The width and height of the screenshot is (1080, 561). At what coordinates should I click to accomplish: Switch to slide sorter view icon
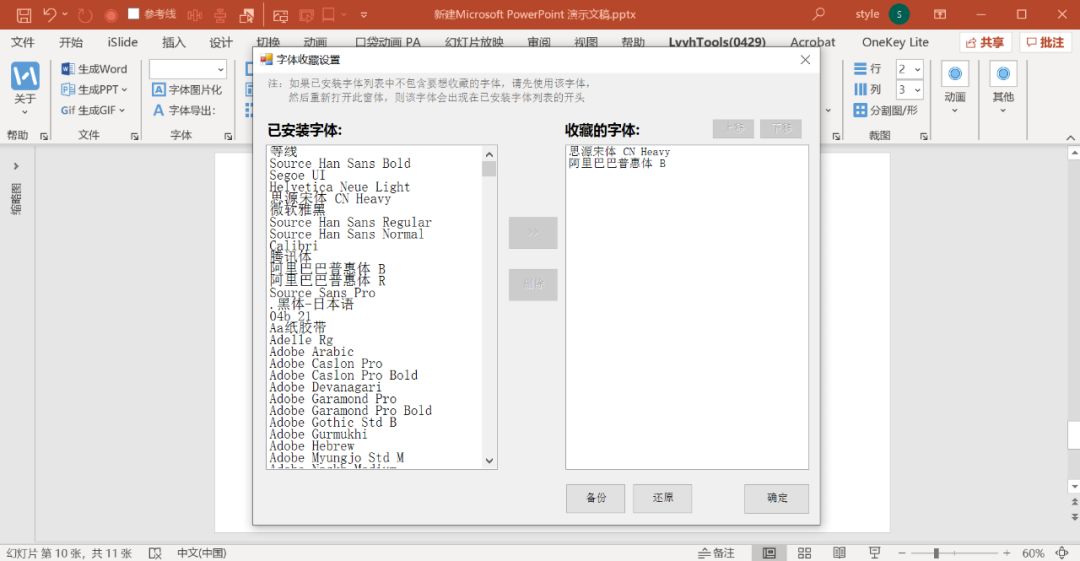(804, 553)
